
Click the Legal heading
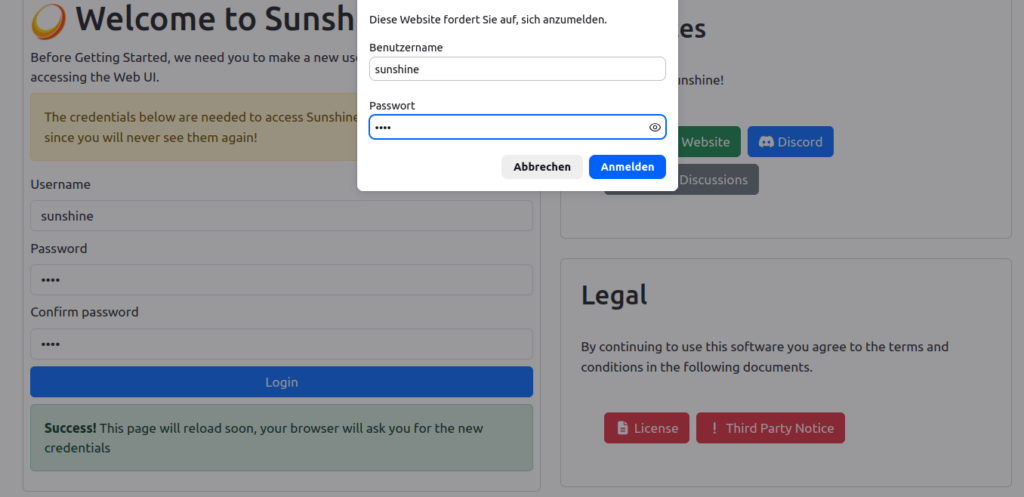point(614,295)
